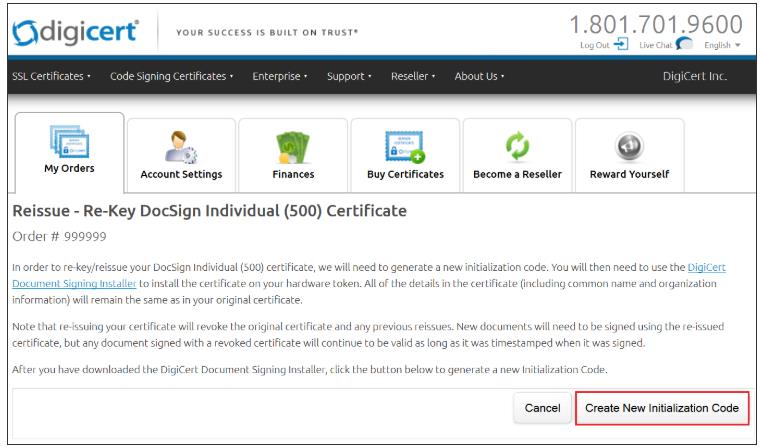The width and height of the screenshot is (761, 447).
Task: Expand the Reseller menu
Action: pyautogui.click(x=413, y=76)
